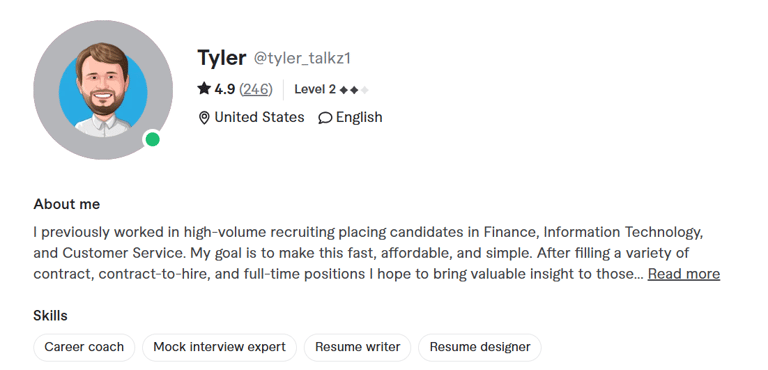Click the Skills section heading
The image size is (768, 370).
pyautogui.click(x=50, y=316)
